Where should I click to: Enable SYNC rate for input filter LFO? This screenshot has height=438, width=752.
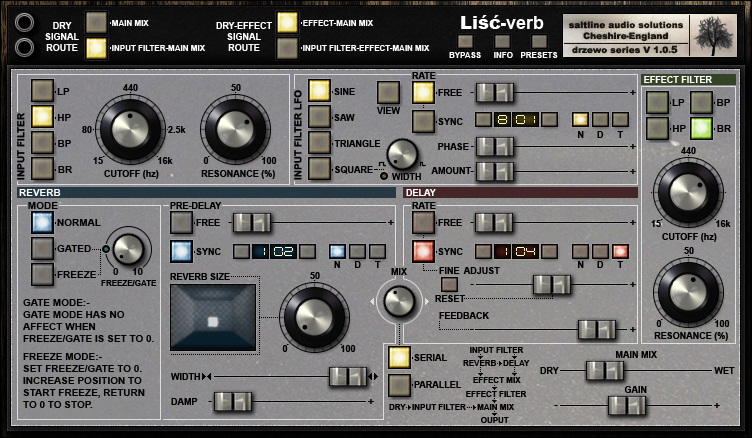click(423, 121)
